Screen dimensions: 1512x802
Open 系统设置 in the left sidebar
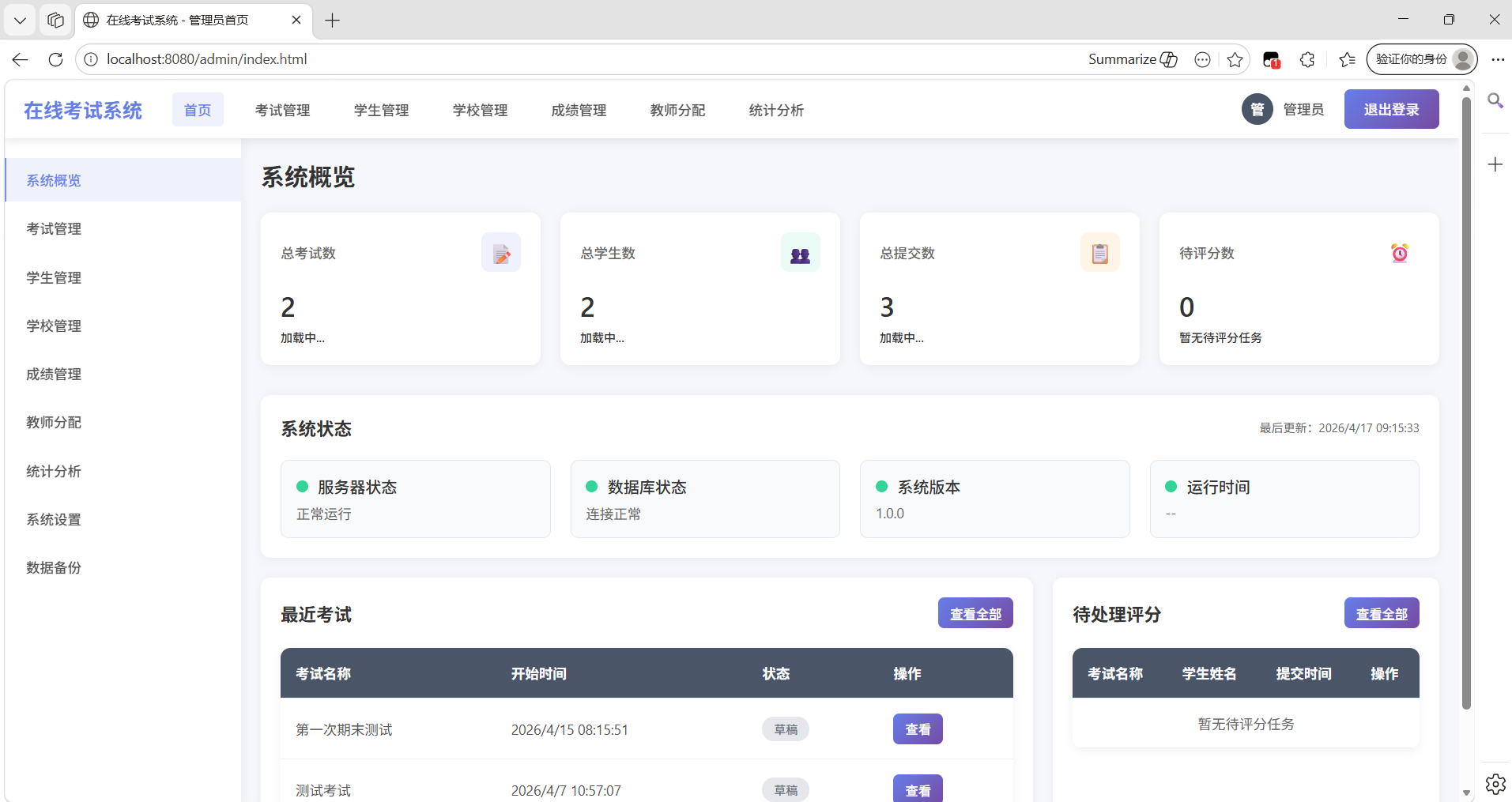point(54,519)
